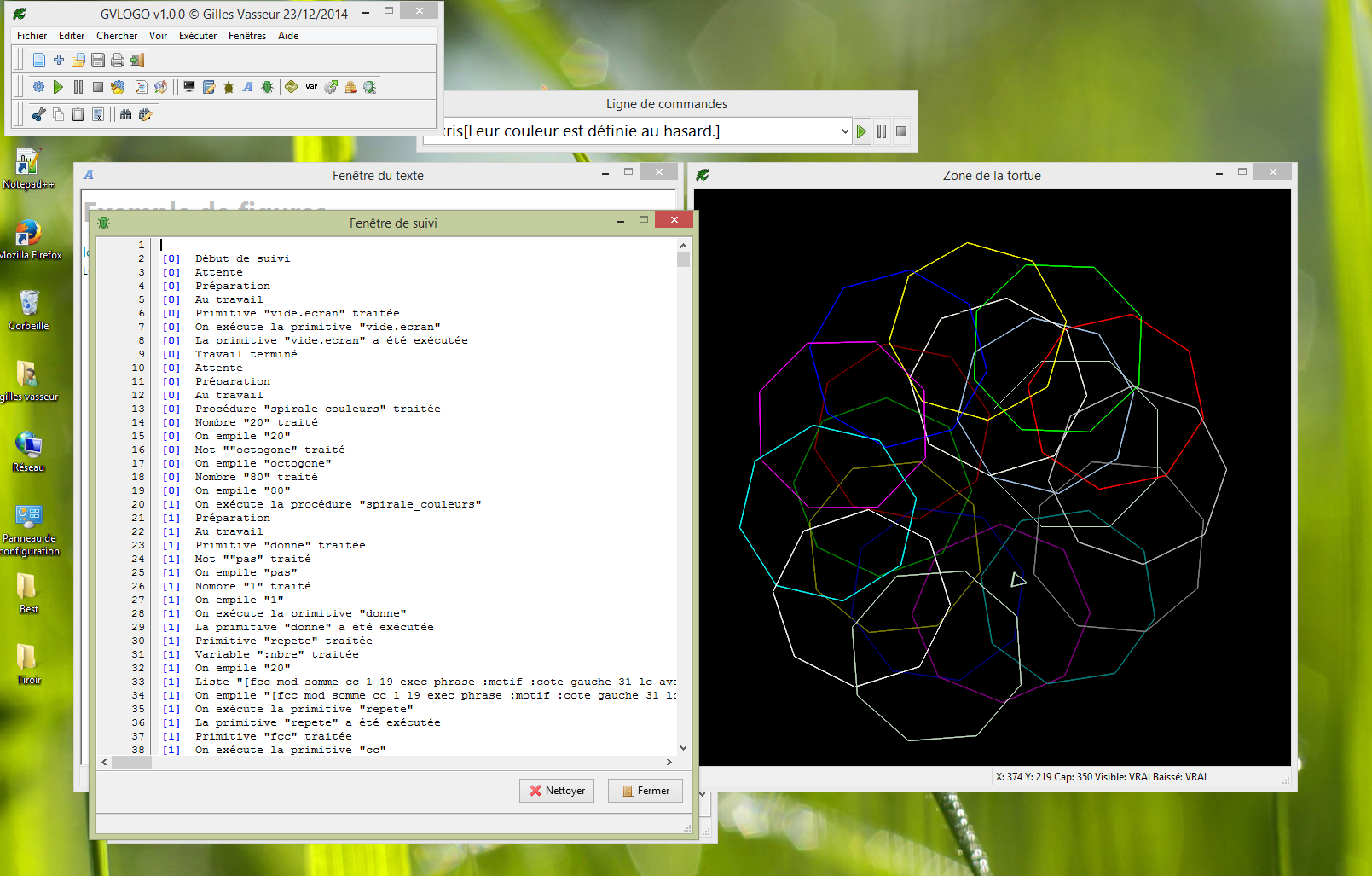Screen dimensions: 1372x876
Task: Click the binoculars search icon
Action: pos(125,114)
